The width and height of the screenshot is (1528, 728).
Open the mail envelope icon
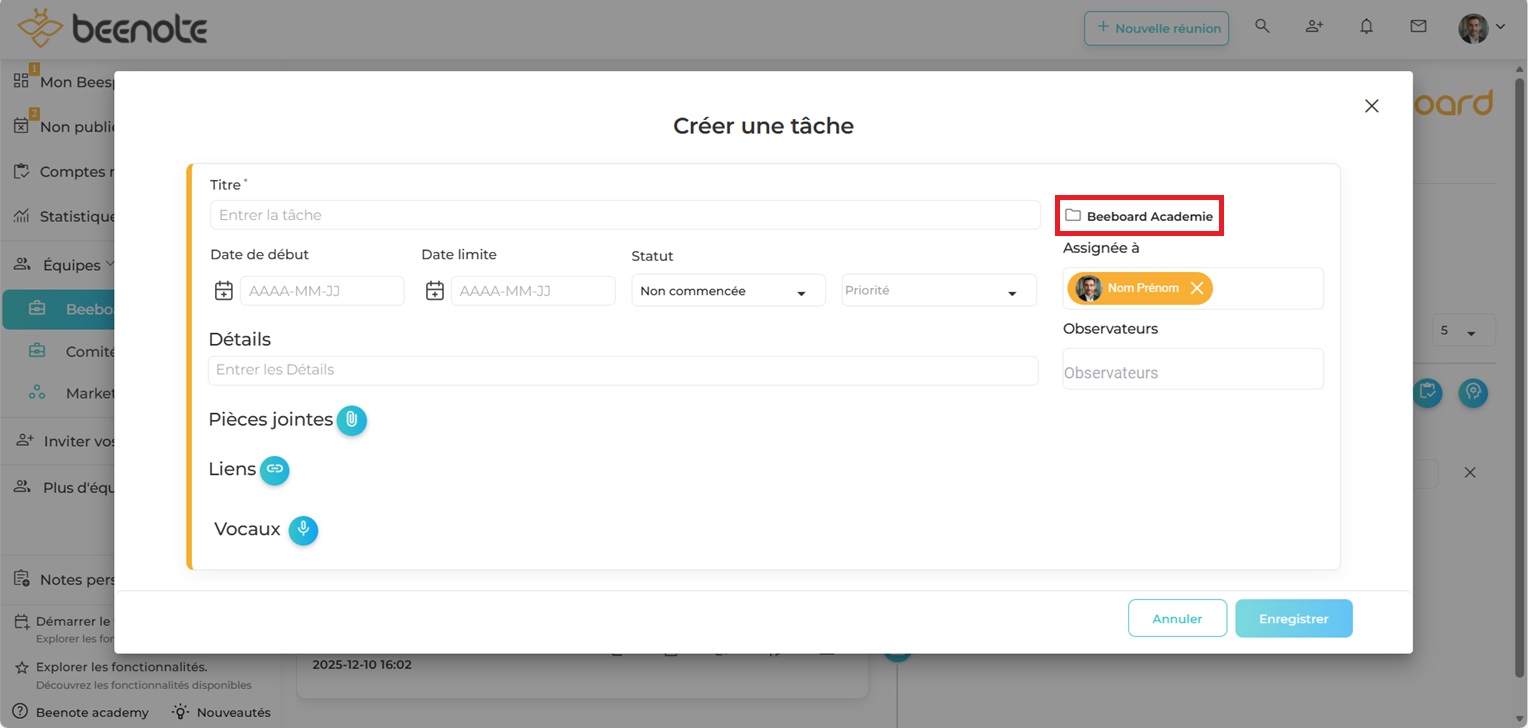click(1418, 27)
